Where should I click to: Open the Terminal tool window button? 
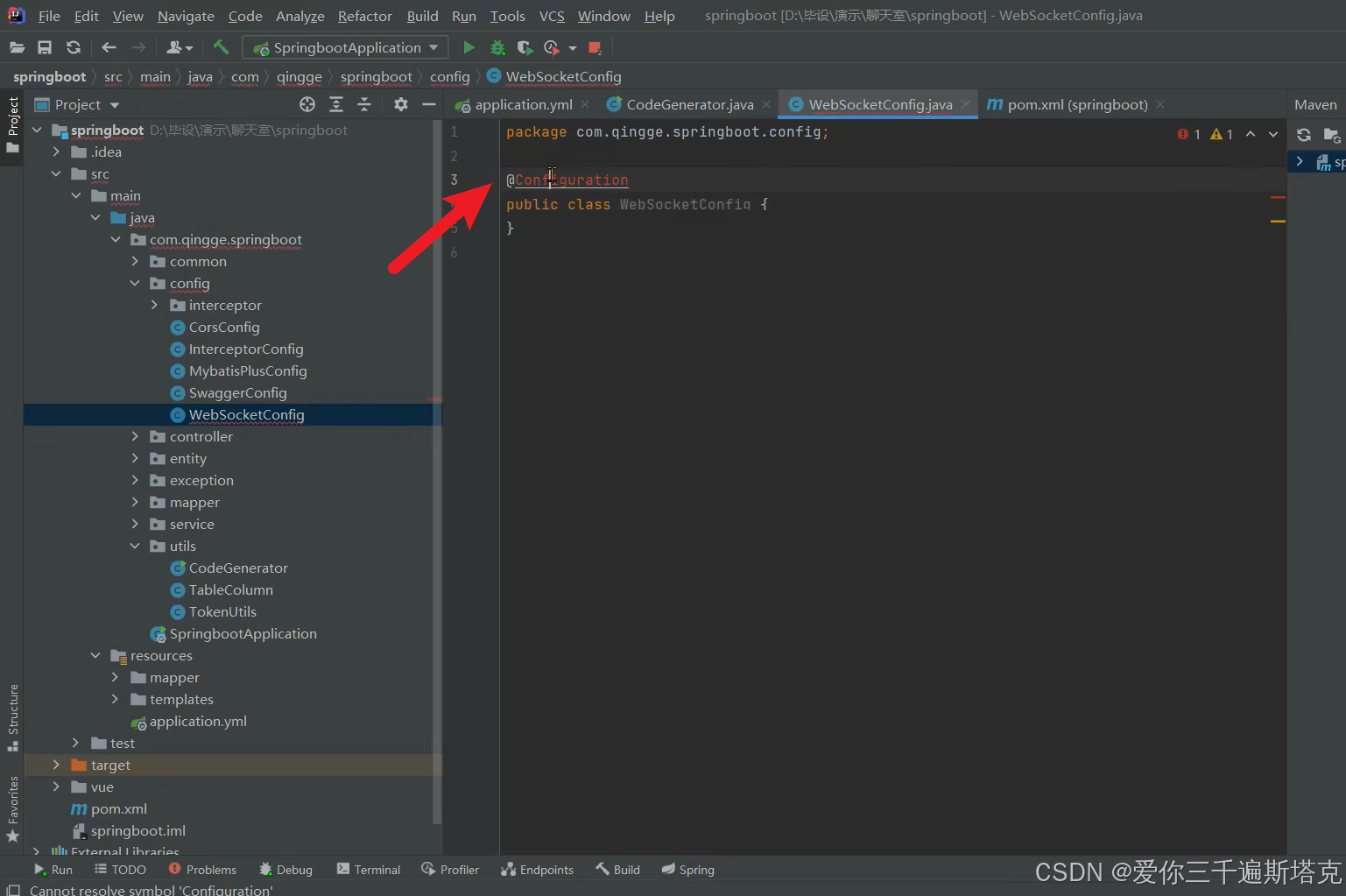[368, 869]
